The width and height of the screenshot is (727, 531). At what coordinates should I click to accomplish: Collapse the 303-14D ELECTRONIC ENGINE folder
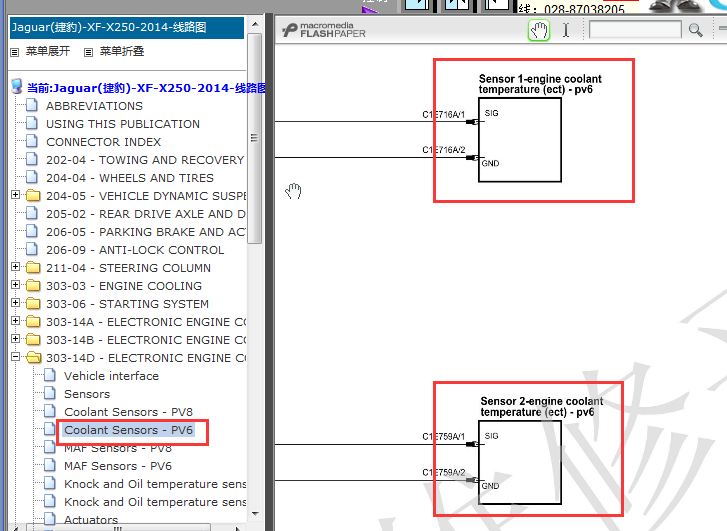point(15,357)
